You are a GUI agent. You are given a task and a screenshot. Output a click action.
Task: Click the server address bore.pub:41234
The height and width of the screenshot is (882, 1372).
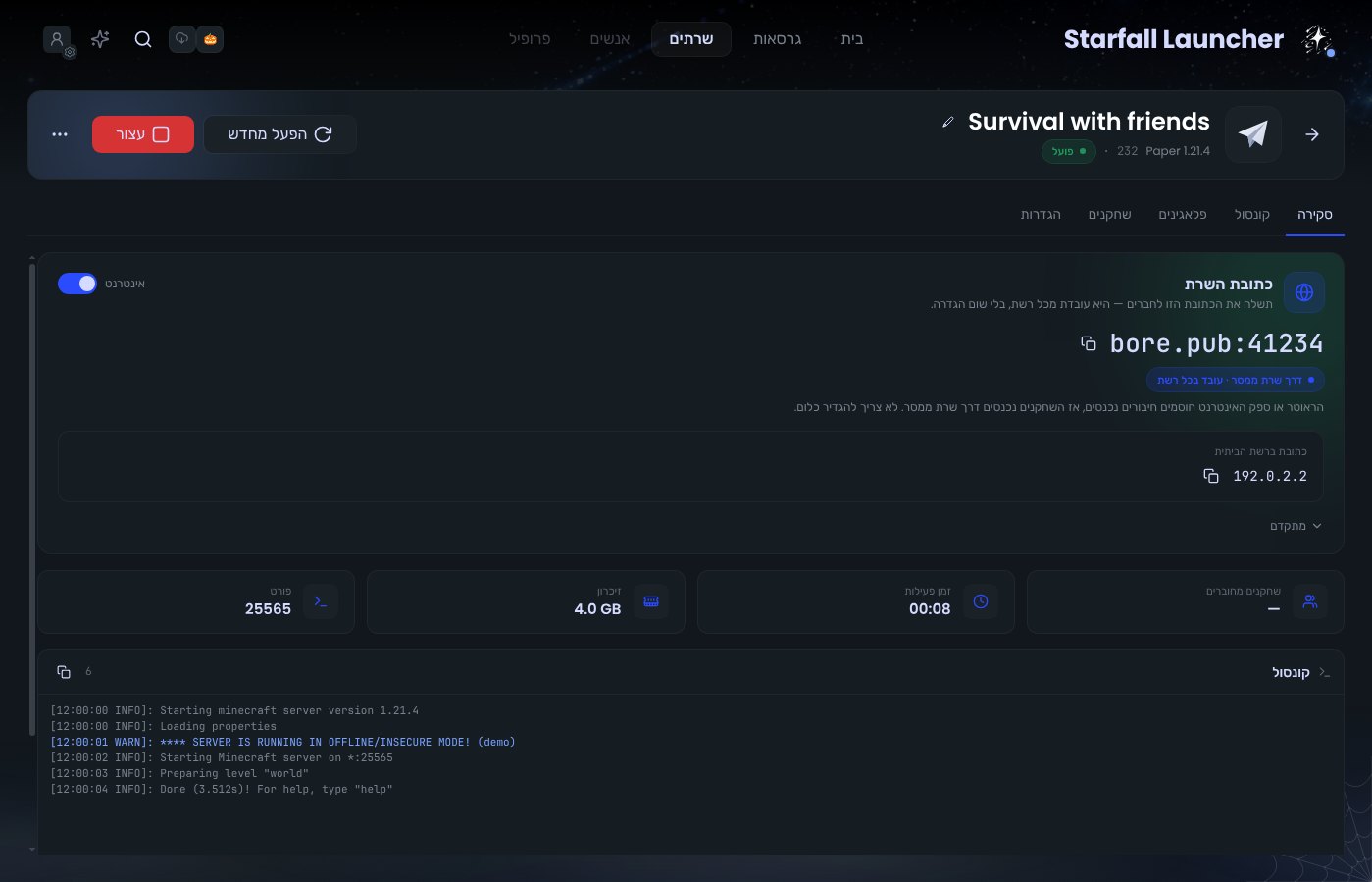(x=1216, y=343)
